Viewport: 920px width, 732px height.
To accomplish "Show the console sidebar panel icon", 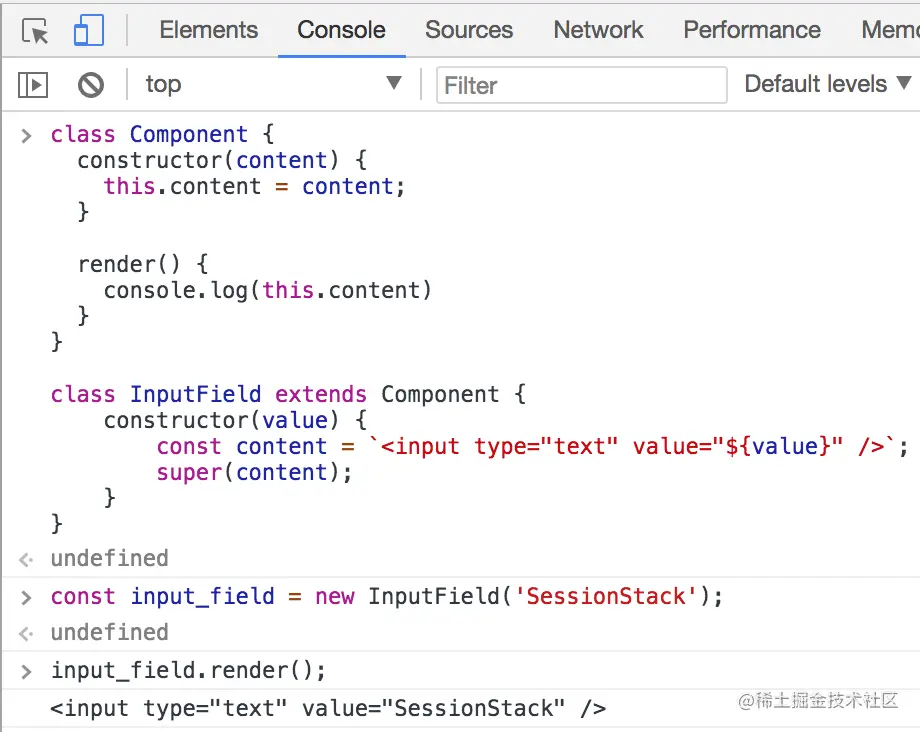I will [x=33, y=85].
